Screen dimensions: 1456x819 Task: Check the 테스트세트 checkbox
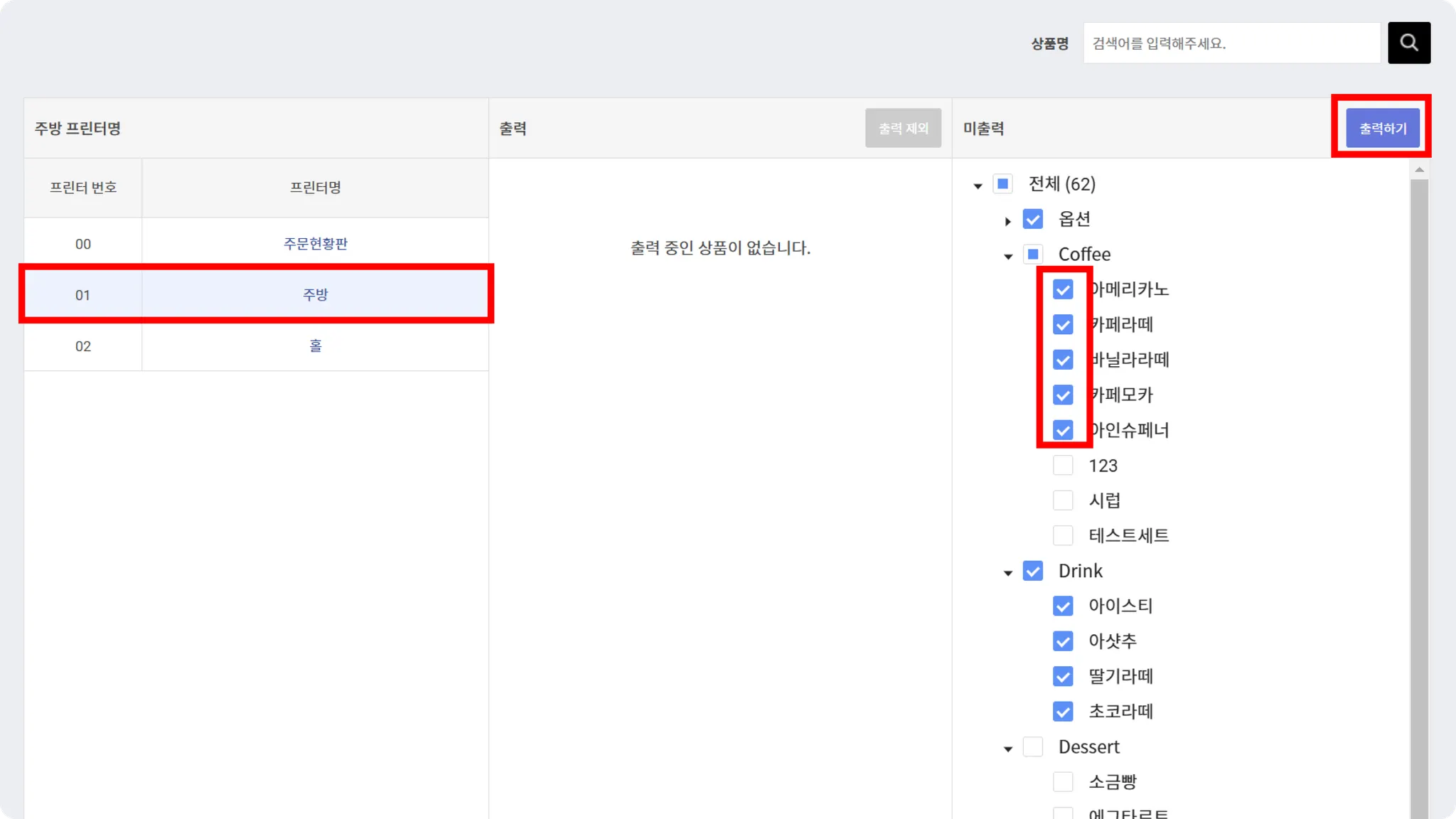pos(1063,535)
